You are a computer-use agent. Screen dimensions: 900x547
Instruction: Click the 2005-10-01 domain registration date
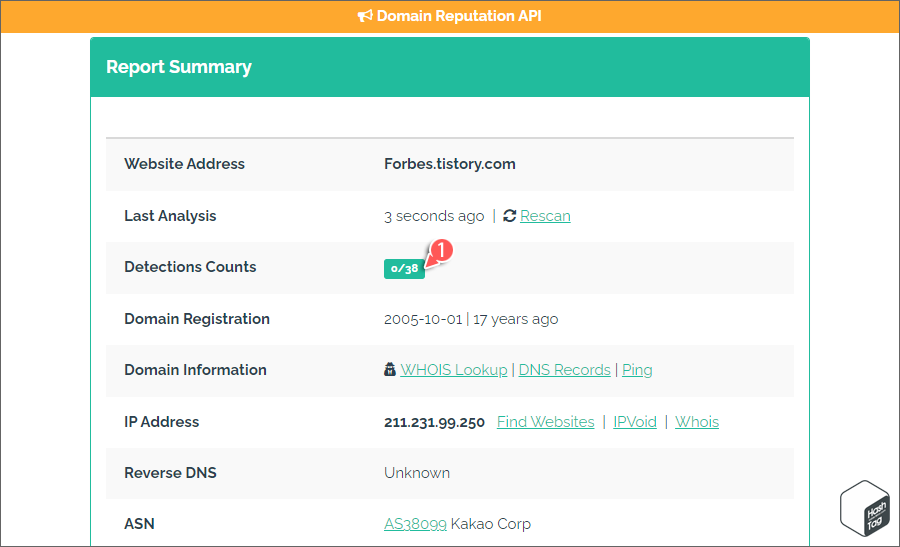(x=423, y=319)
